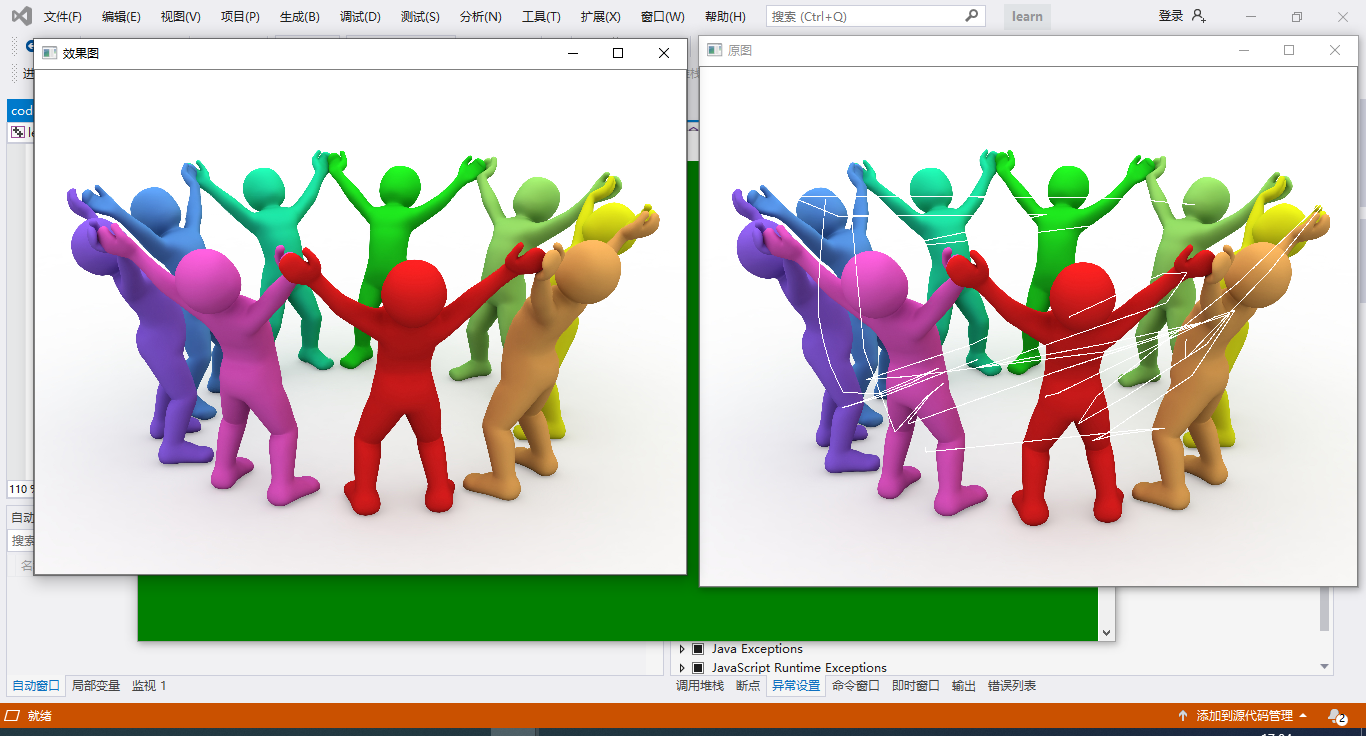Expand the JavaScript Runtime Exceptions tree node
The height and width of the screenshot is (736, 1366).
point(682,667)
